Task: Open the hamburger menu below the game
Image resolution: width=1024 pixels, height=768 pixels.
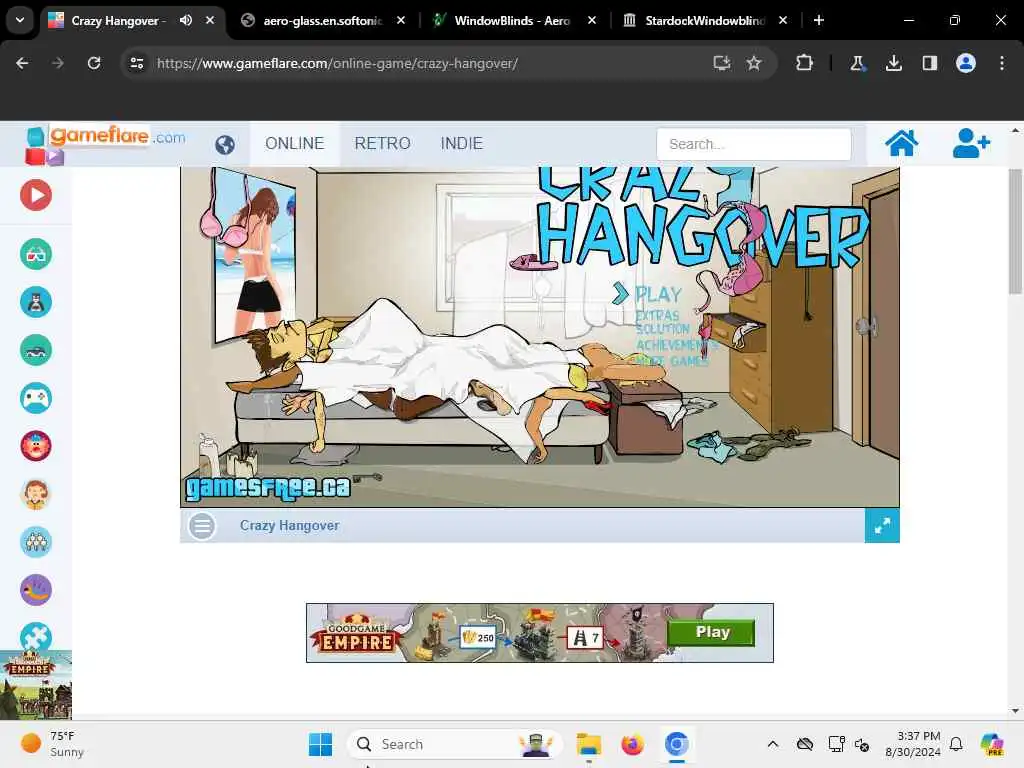Action: (202, 526)
